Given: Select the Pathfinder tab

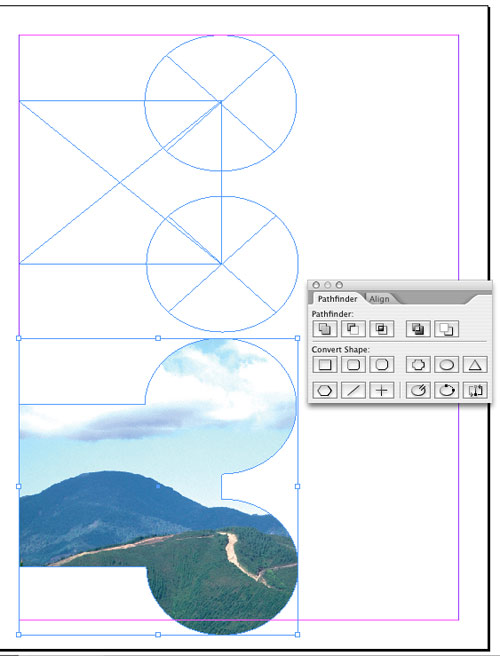Looking at the screenshot, I should [337, 299].
